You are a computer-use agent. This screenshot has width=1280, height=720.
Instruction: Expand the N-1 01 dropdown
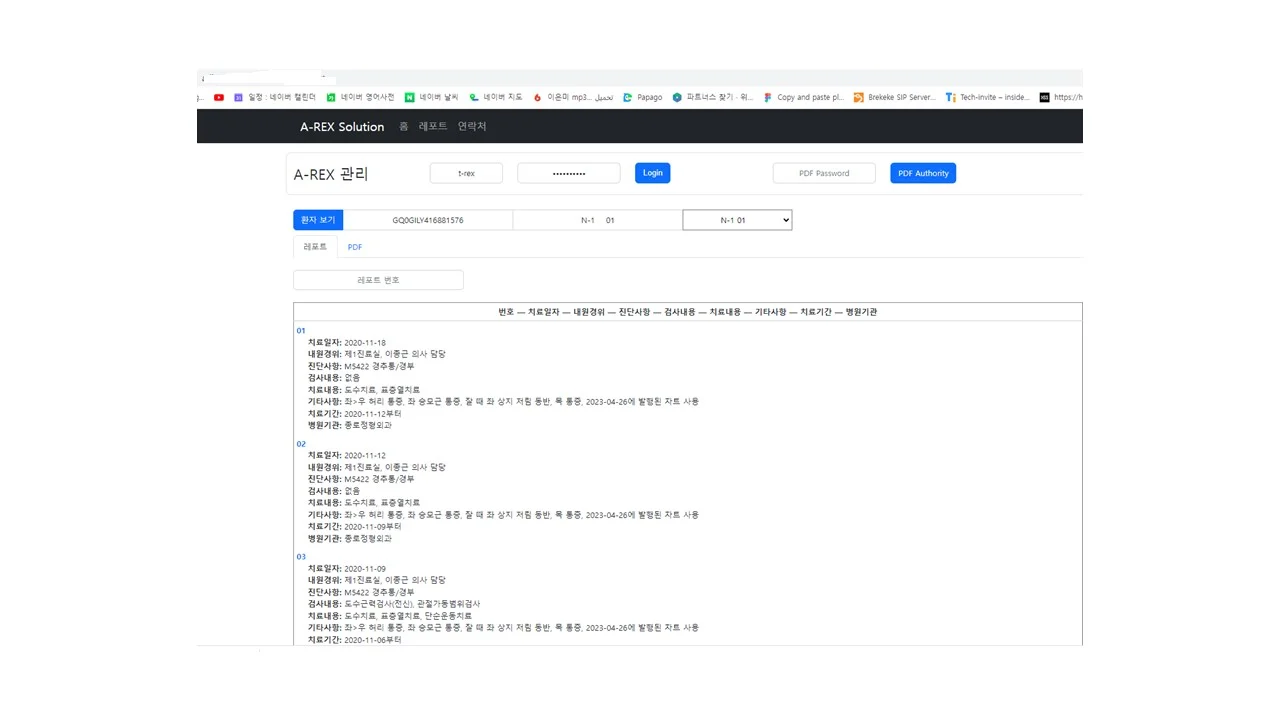[x=737, y=220]
